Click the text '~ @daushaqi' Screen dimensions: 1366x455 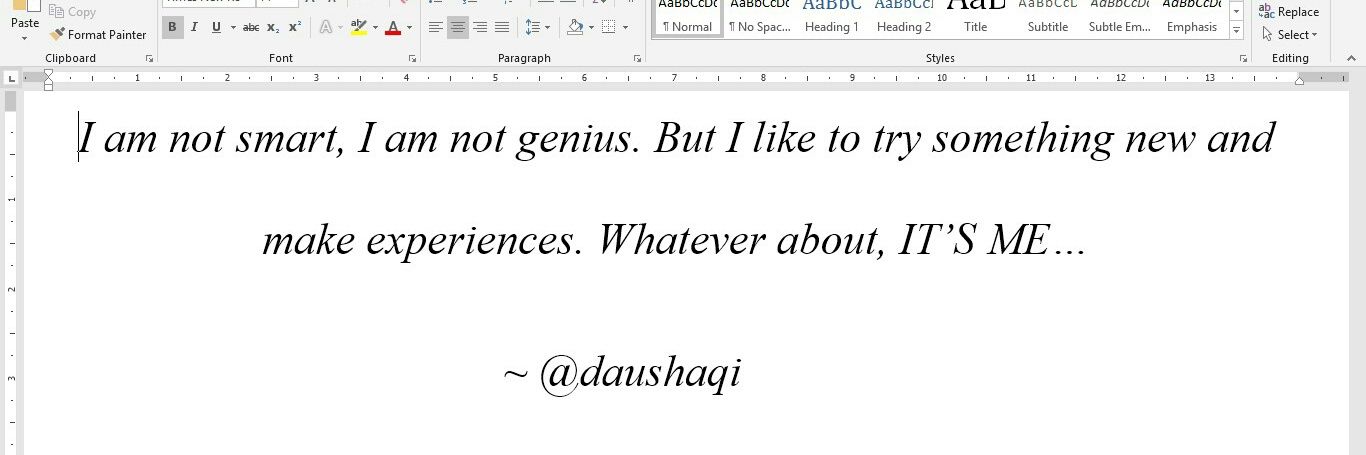(621, 374)
